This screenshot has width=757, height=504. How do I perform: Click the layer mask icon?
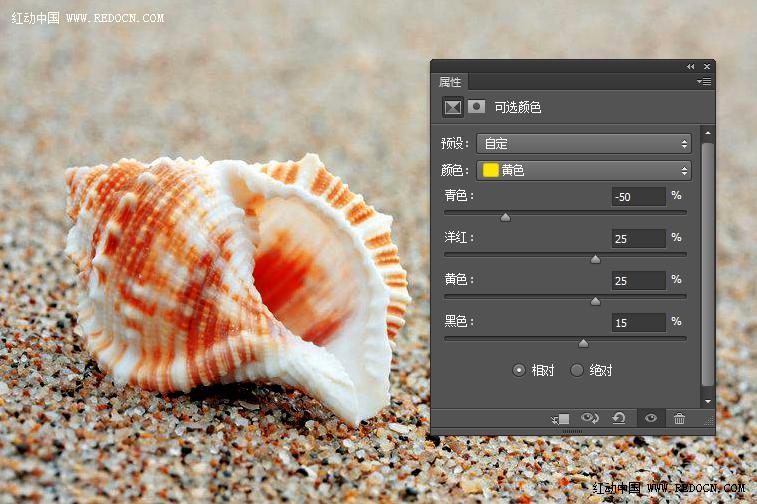477,106
